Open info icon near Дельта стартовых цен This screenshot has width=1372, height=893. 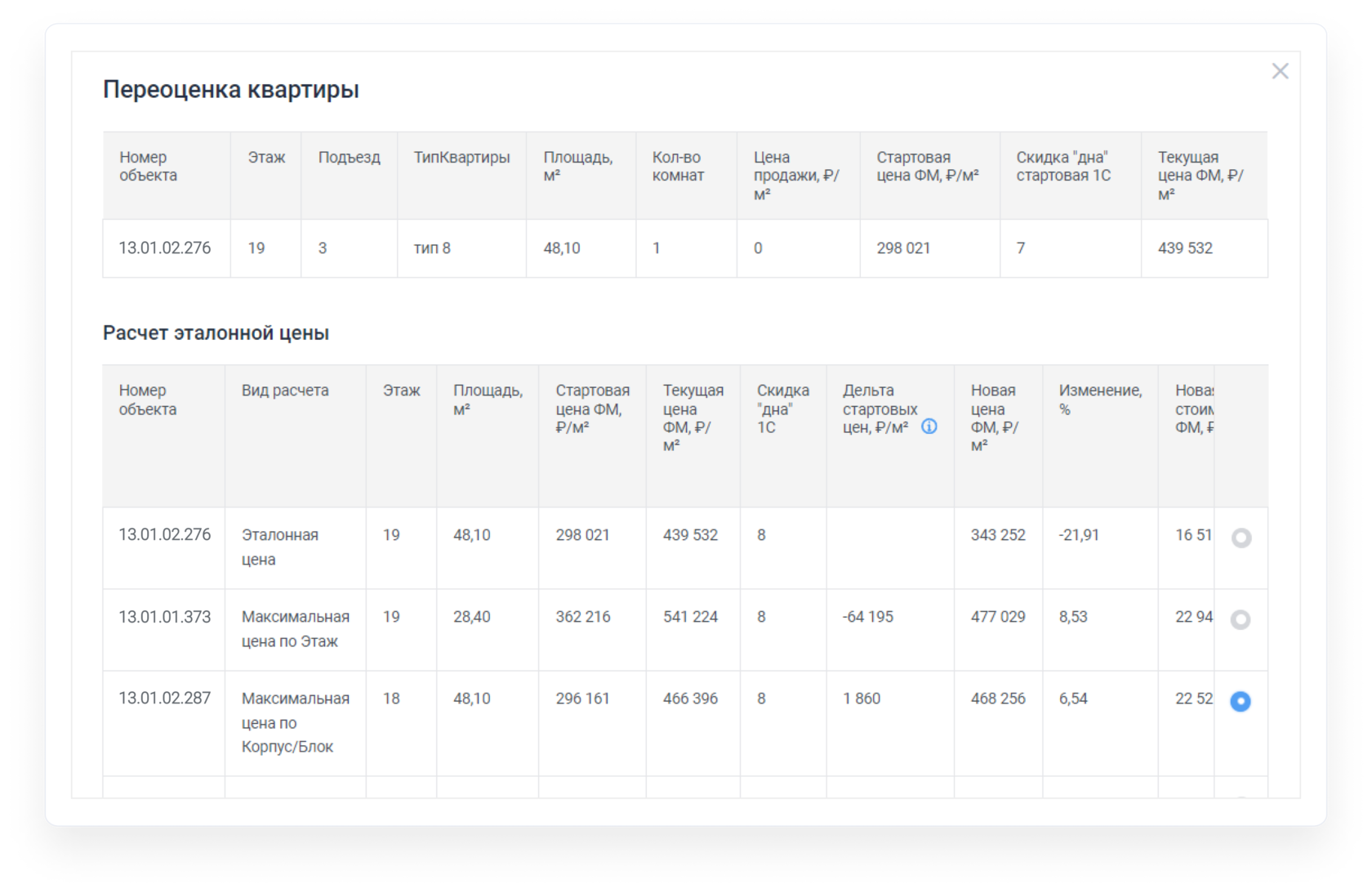tap(929, 426)
